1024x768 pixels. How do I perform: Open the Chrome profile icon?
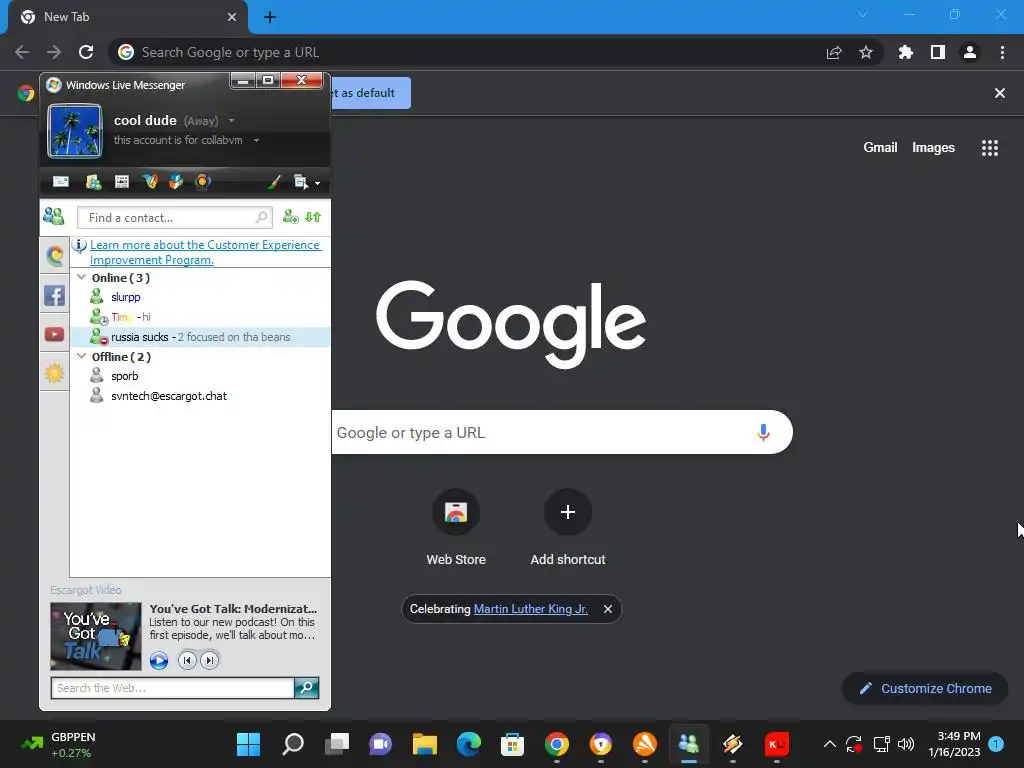[x=970, y=52]
